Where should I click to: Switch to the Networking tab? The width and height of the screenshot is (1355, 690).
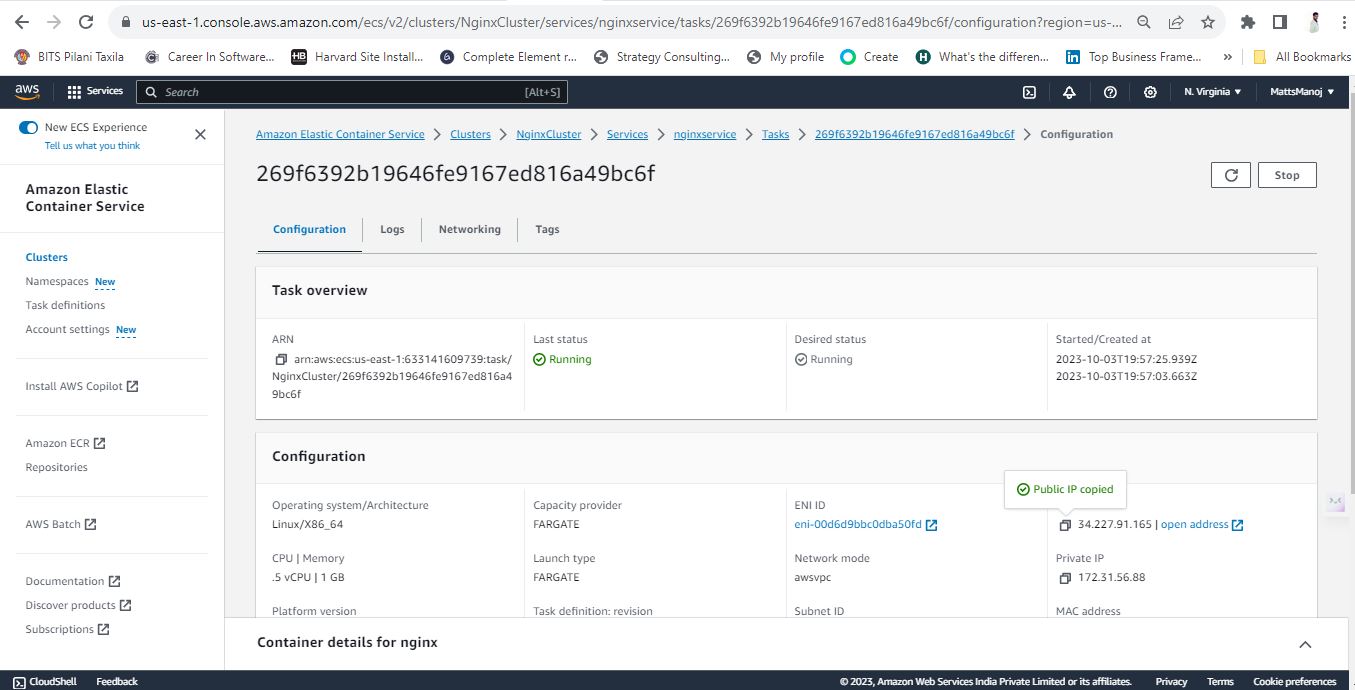tap(470, 230)
